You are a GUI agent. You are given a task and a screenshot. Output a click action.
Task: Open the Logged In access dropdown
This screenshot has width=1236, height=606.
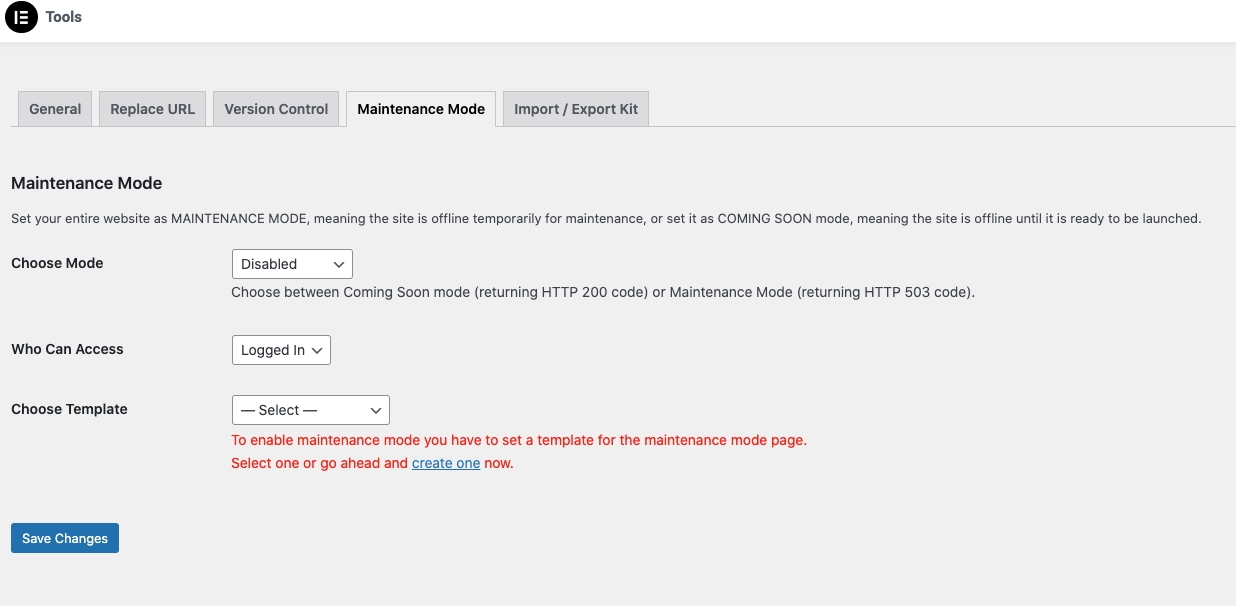(x=281, y=350)
